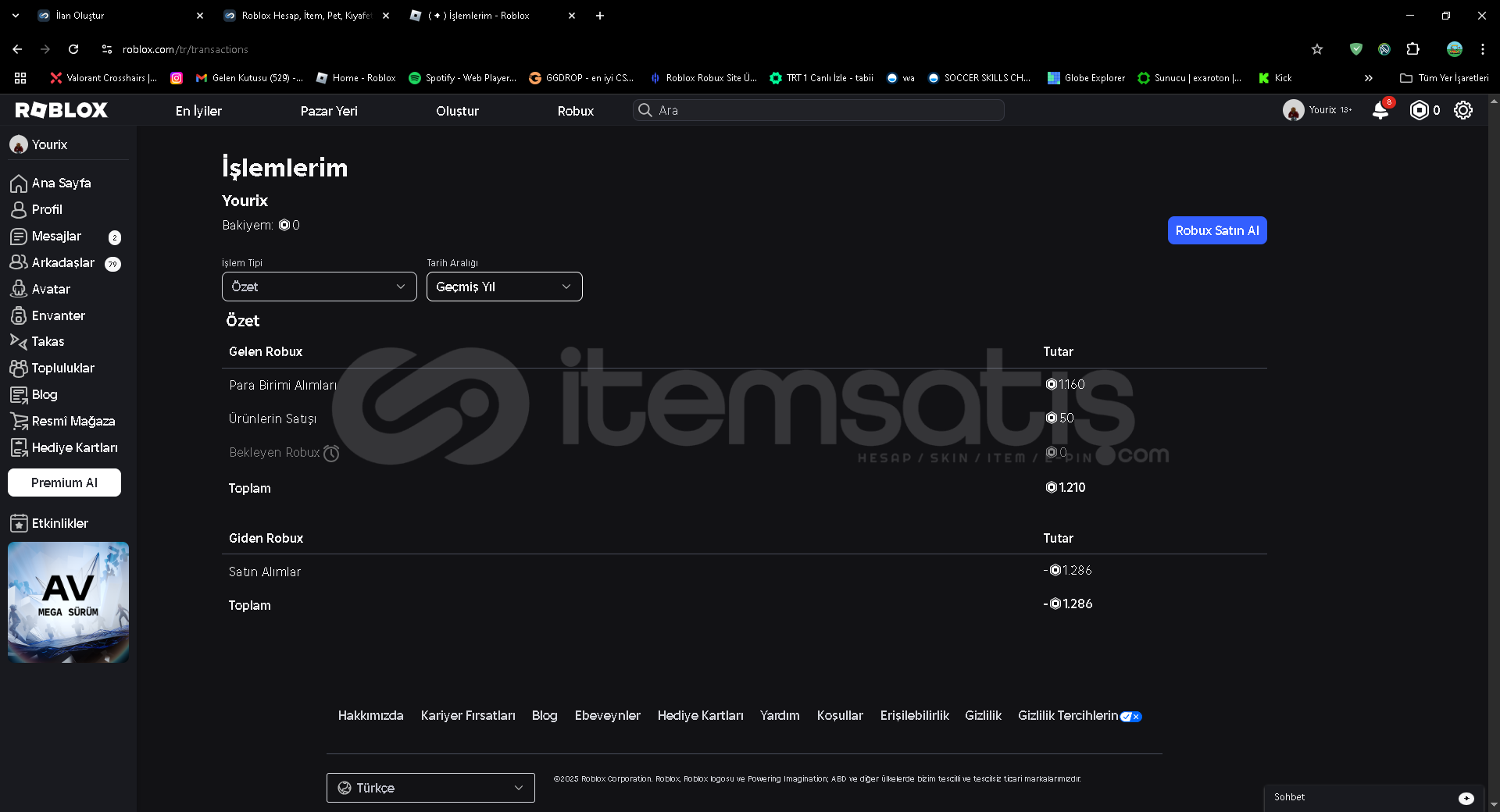Click the Robux balance icon in header

[x=1419, y=110]
